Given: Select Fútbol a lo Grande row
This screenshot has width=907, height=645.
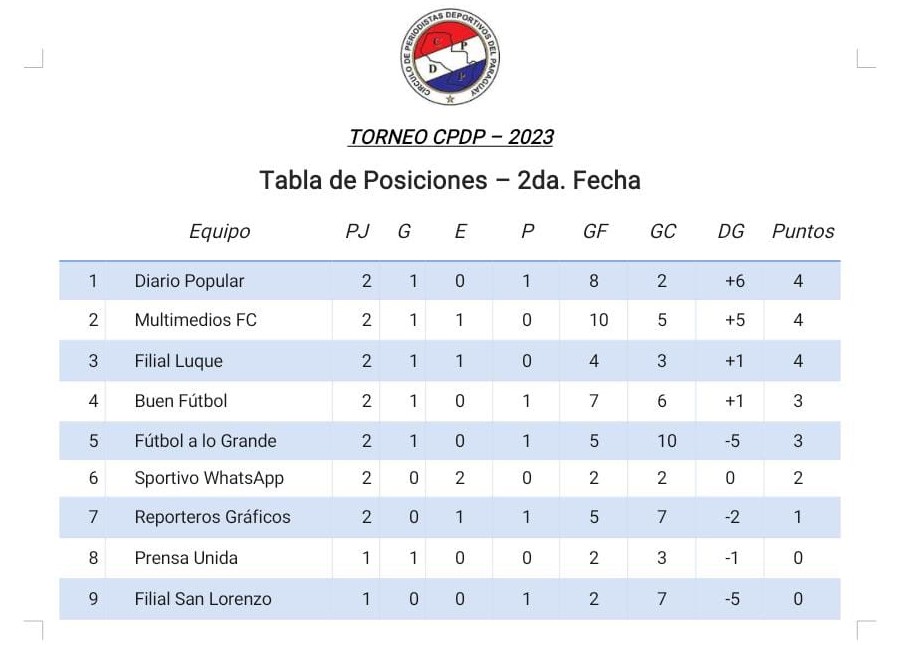Looking at the screenshot, I should pyautogui.click(x=449, y=441).
